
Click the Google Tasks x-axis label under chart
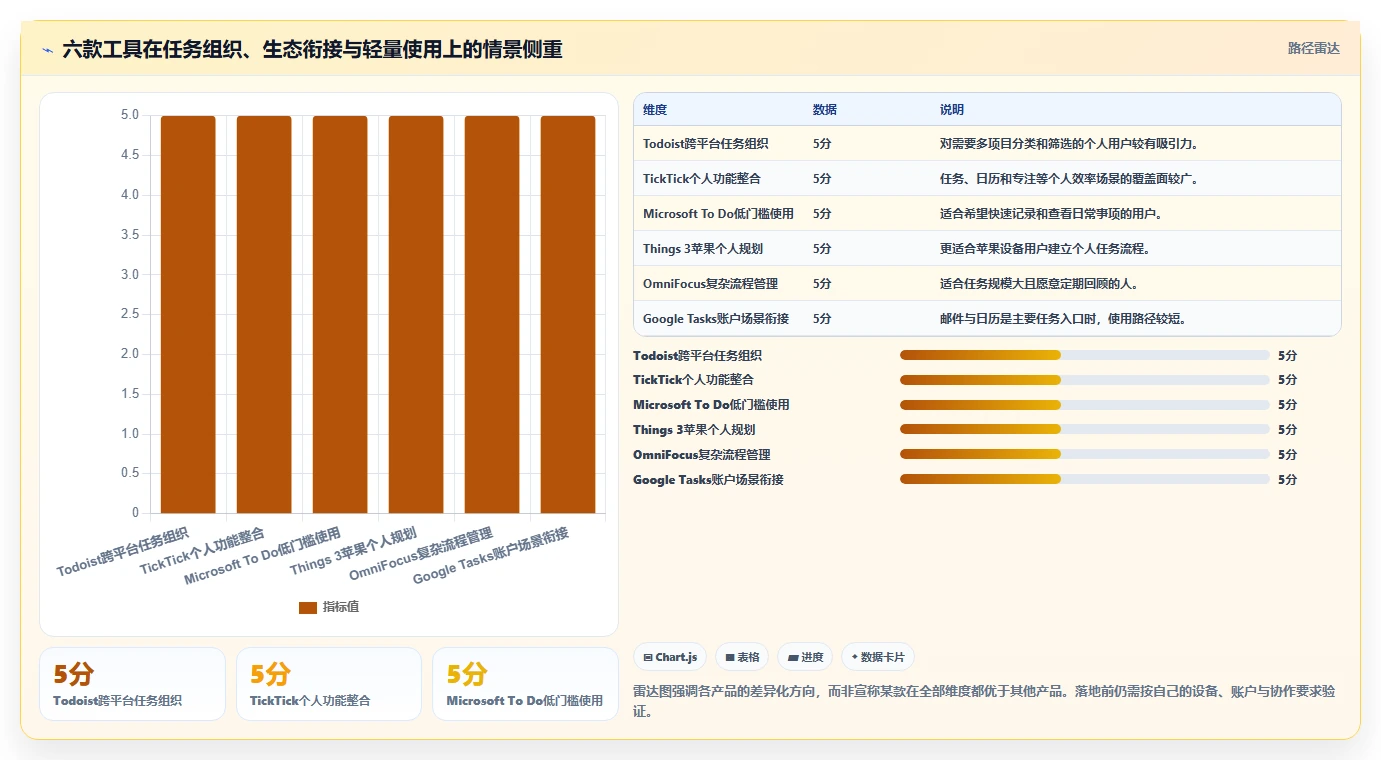pyautogui.click(x=491, y=556)
